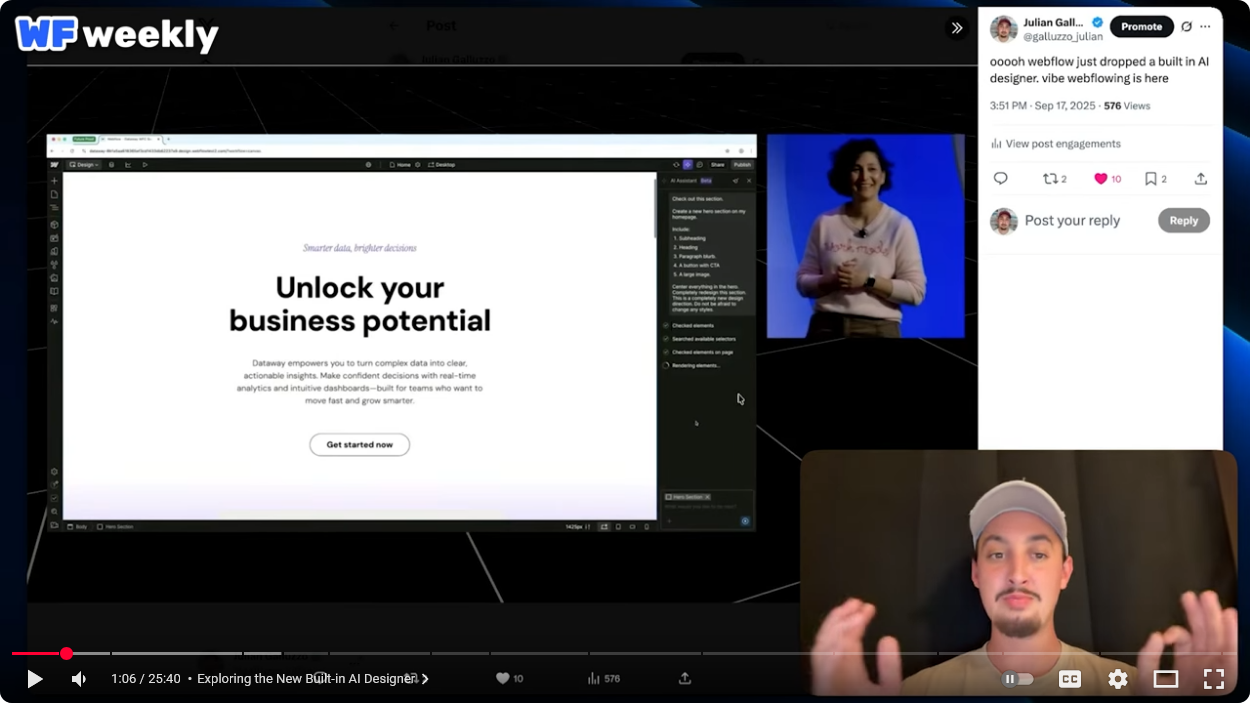Click the tweet reply speech-bubble icon
This screenshot has height=703, width=1250.
pyautogui.click(x=1001, y=179)
